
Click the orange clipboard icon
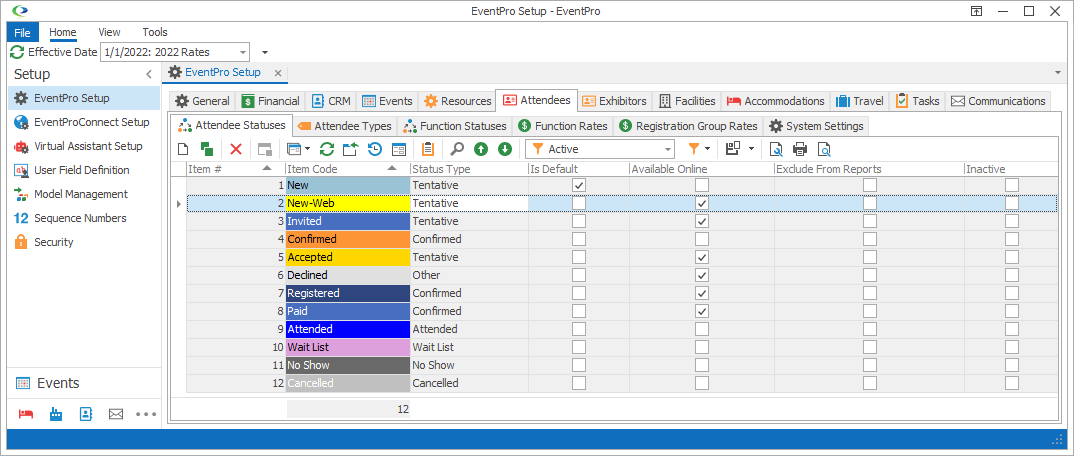[x=428, y=149]
